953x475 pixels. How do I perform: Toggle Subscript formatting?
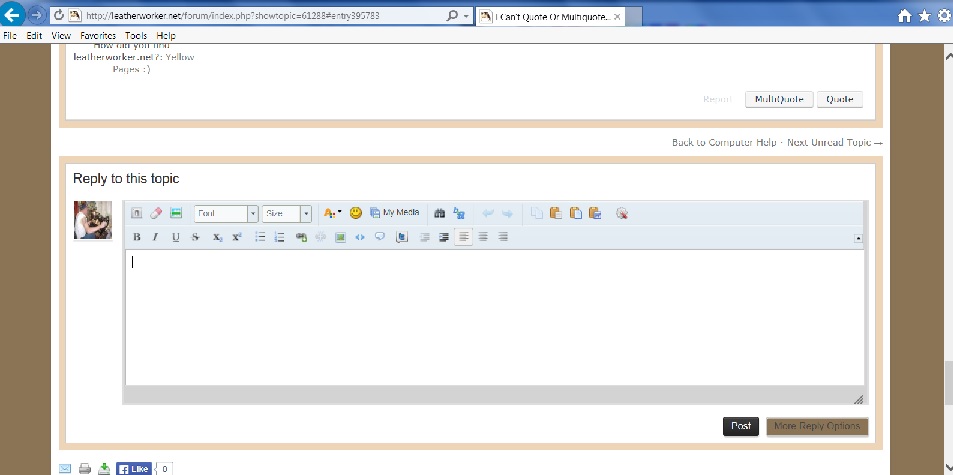point(217,237)
